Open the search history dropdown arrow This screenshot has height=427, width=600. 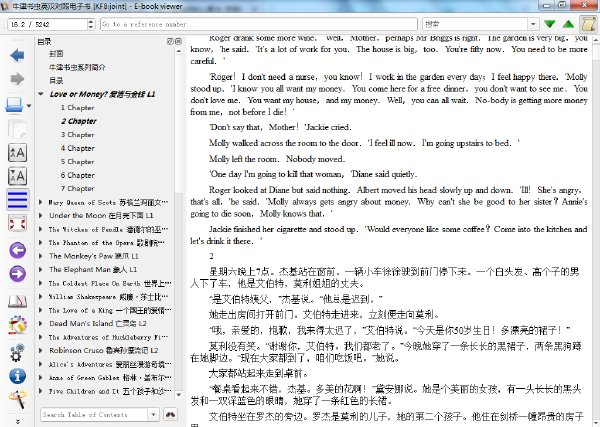[x=533, y=24]
